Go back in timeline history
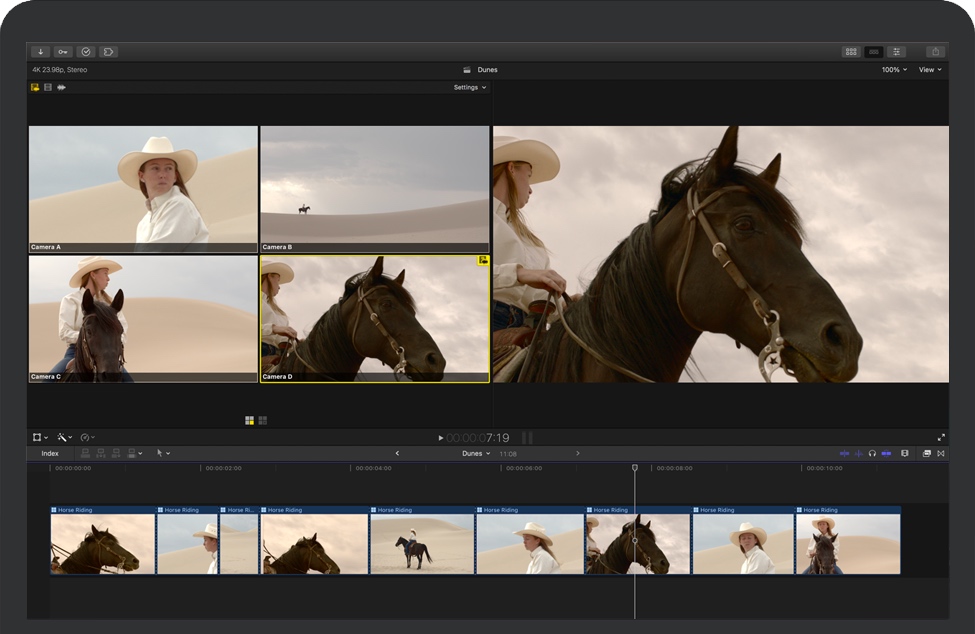Viewport: 975px width, 634px height. pyautogui.click(x=397, y=453)
